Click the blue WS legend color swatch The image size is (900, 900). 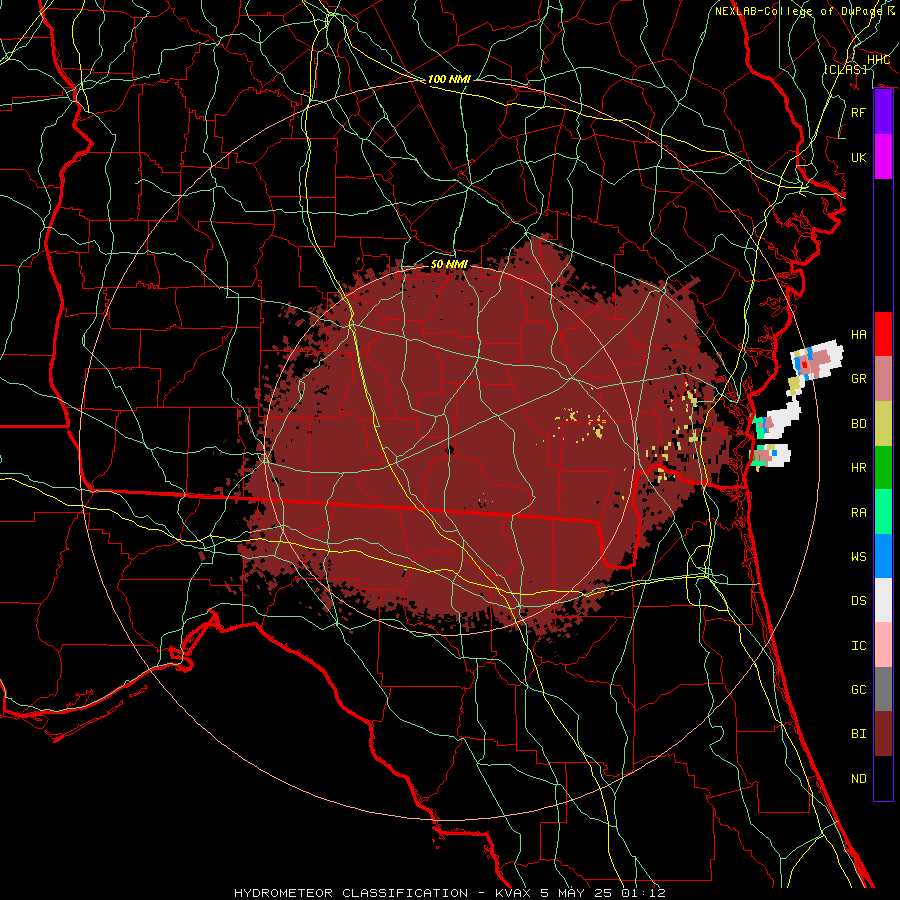tap(883, 556)
